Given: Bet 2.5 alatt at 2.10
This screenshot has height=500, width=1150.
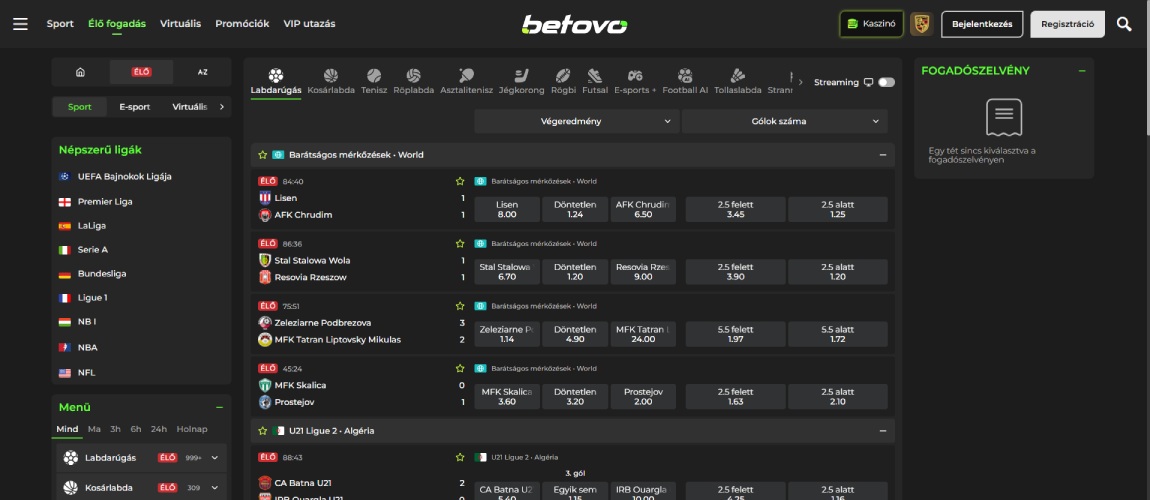Looking at the screenshot, I should point(838,396).
